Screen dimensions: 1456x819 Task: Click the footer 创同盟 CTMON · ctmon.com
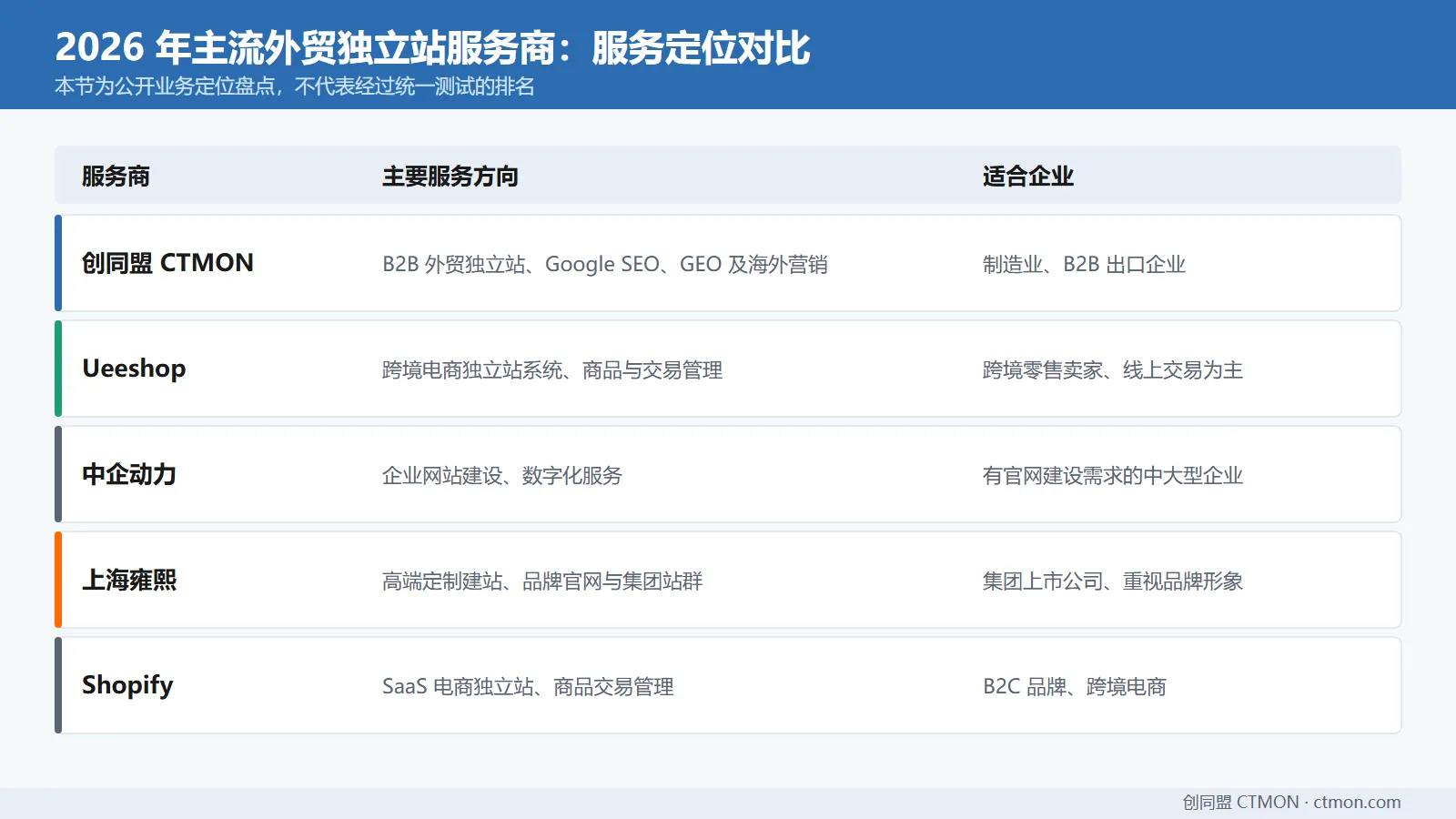(1291, 802)
